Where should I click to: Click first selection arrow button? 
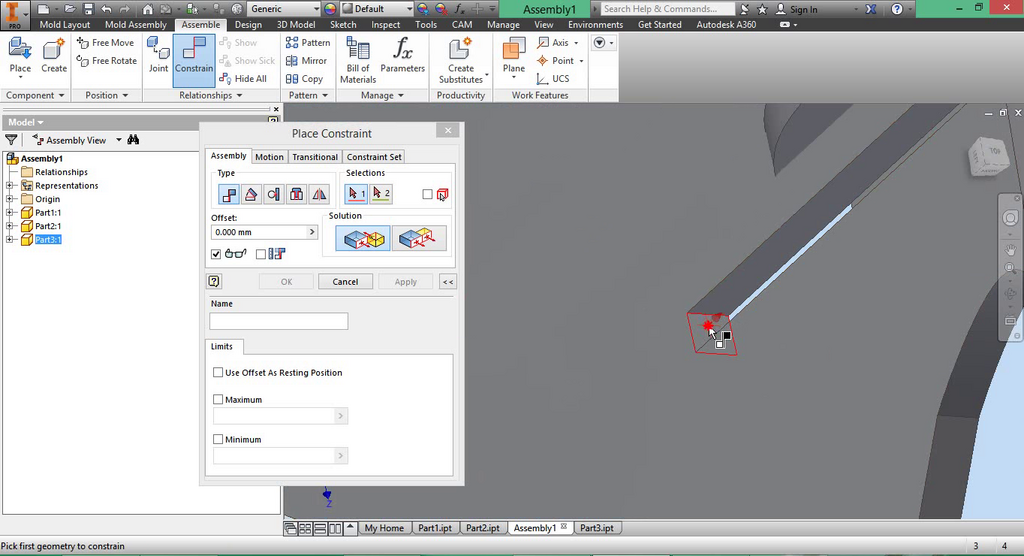point(356,194)
